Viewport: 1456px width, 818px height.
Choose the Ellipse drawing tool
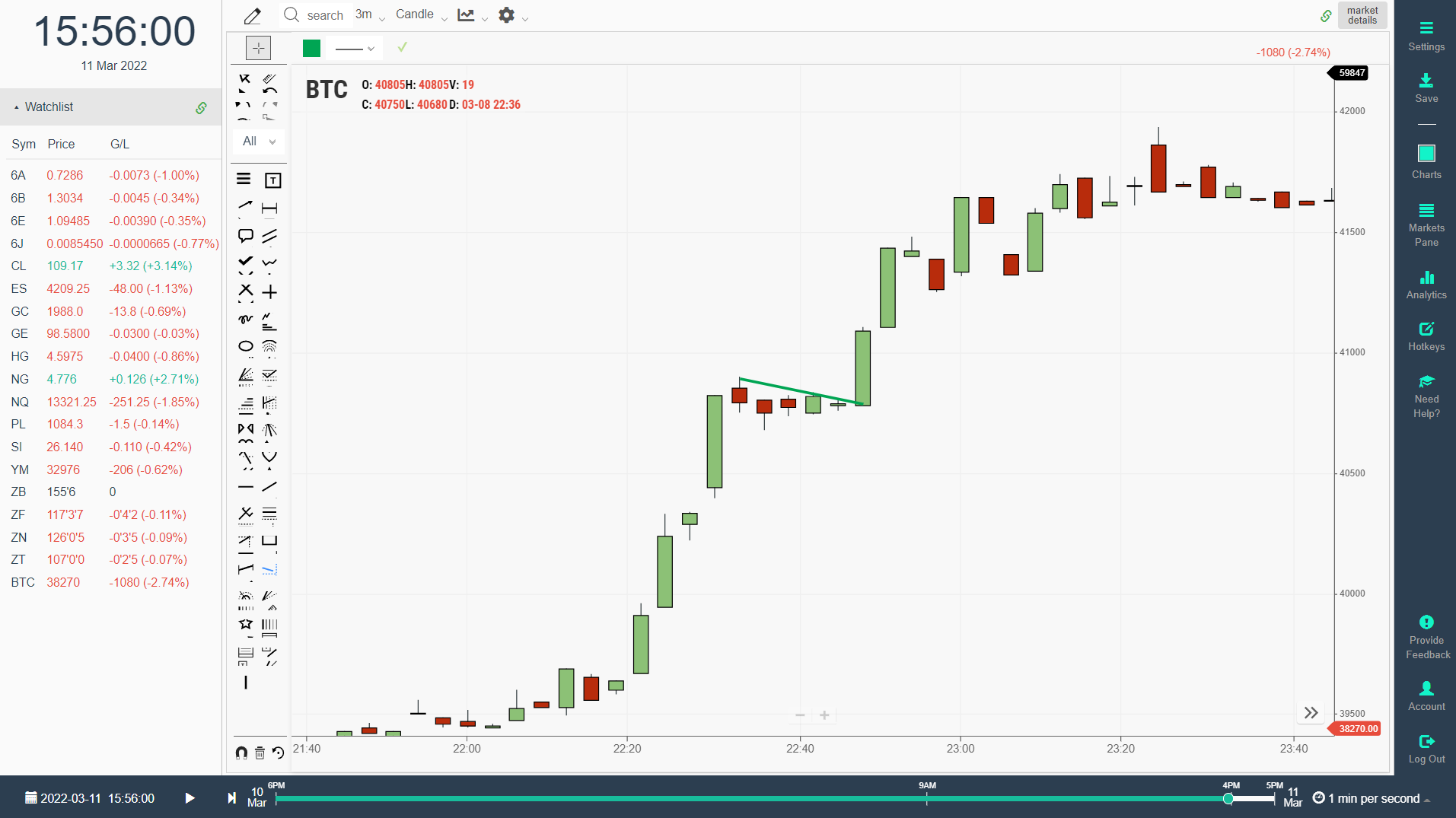pos(245,347)
